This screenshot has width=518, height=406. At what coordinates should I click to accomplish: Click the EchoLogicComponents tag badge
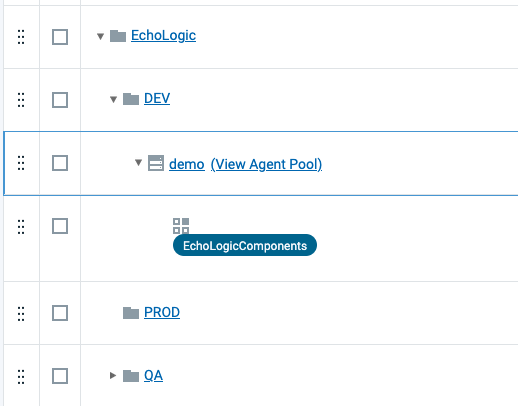point(245,245)
